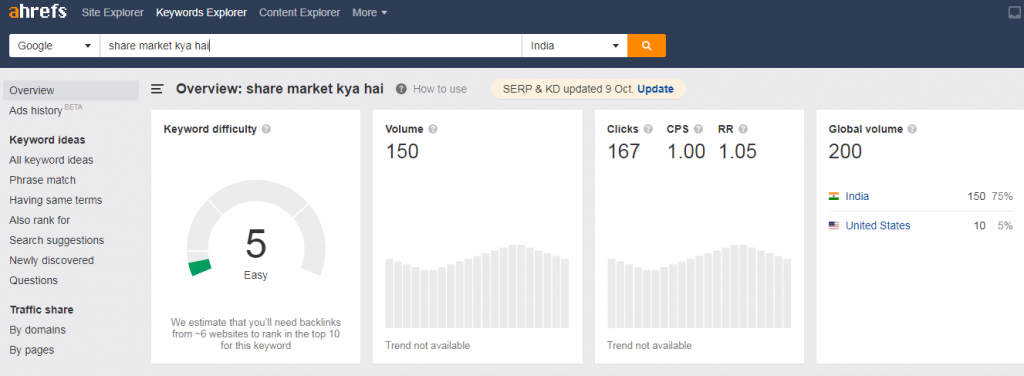Click the keyword search input field
Screen dimensions: 1024x376
(311, 46)
